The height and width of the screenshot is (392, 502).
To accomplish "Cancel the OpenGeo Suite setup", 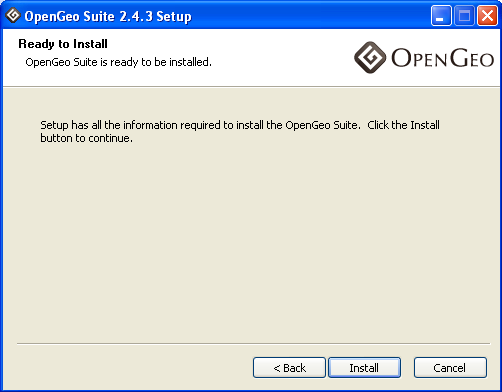I will (x=450, y=368).
